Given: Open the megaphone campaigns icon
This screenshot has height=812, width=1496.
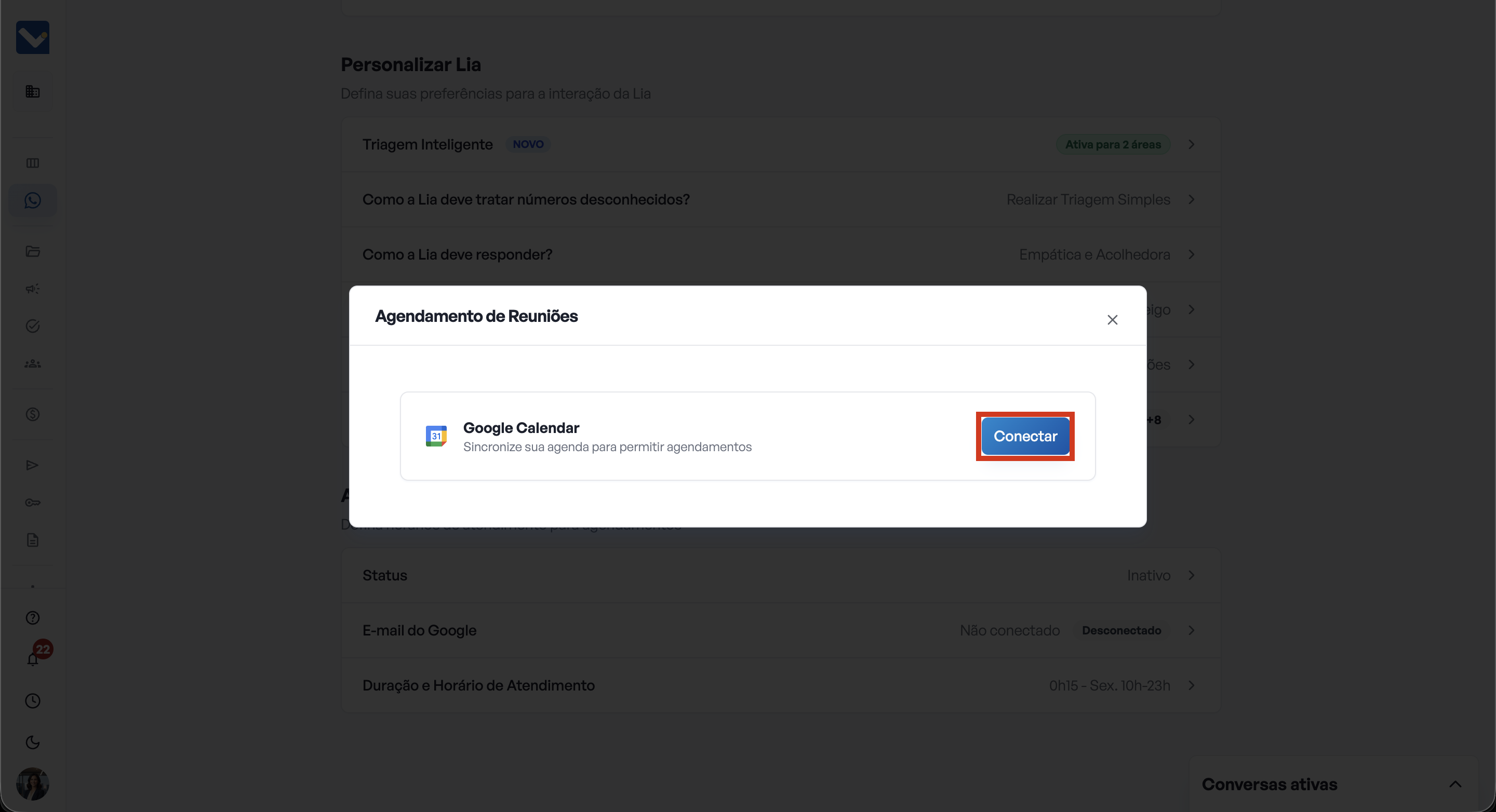Looking at the screenshot, I should (33, 289).
